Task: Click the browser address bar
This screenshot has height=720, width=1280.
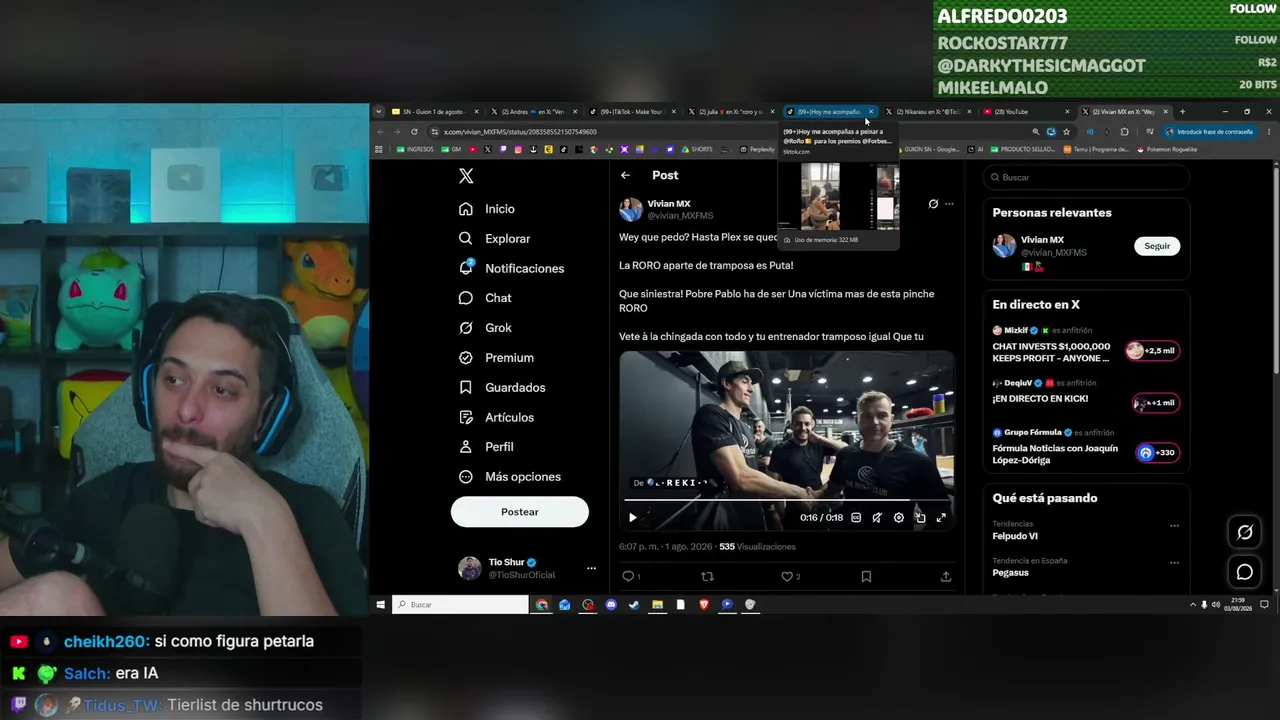Action: 730,132
